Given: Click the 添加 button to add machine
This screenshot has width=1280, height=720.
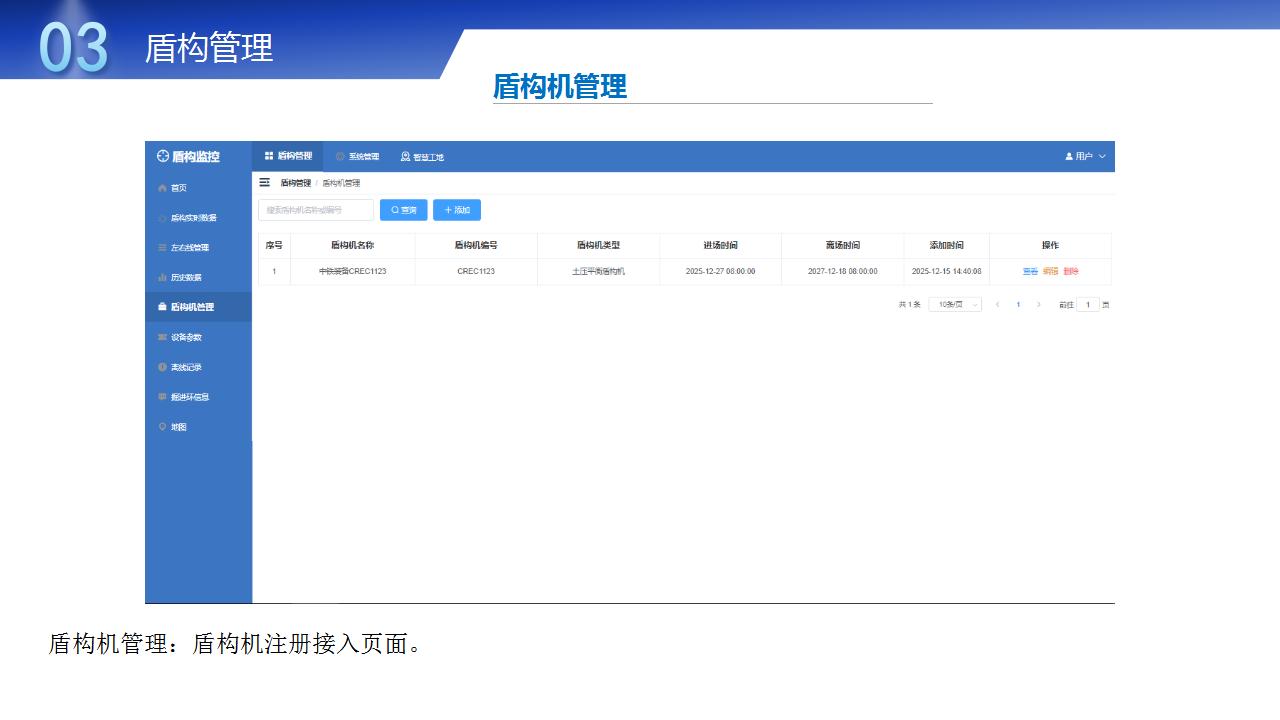Looking at the screenshot, I should [x=457, y=210].
